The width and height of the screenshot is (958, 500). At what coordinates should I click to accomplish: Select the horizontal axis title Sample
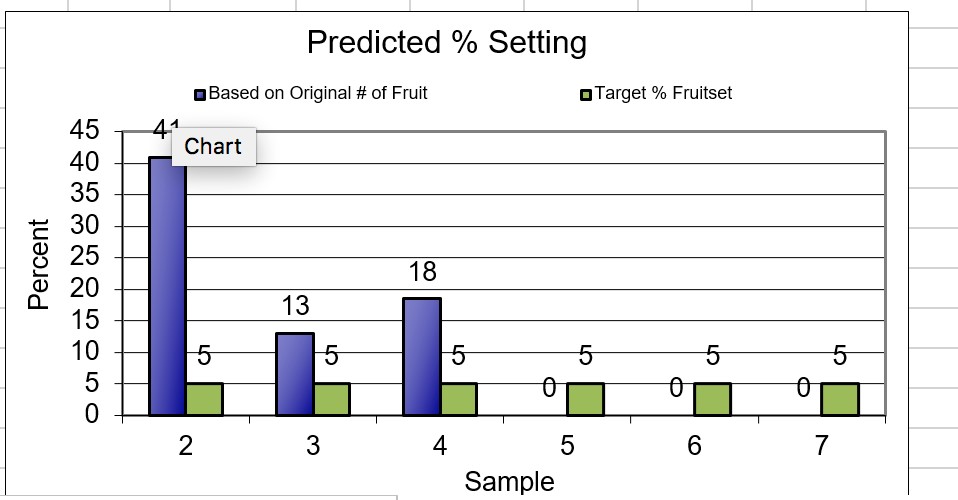coord(509,481)
